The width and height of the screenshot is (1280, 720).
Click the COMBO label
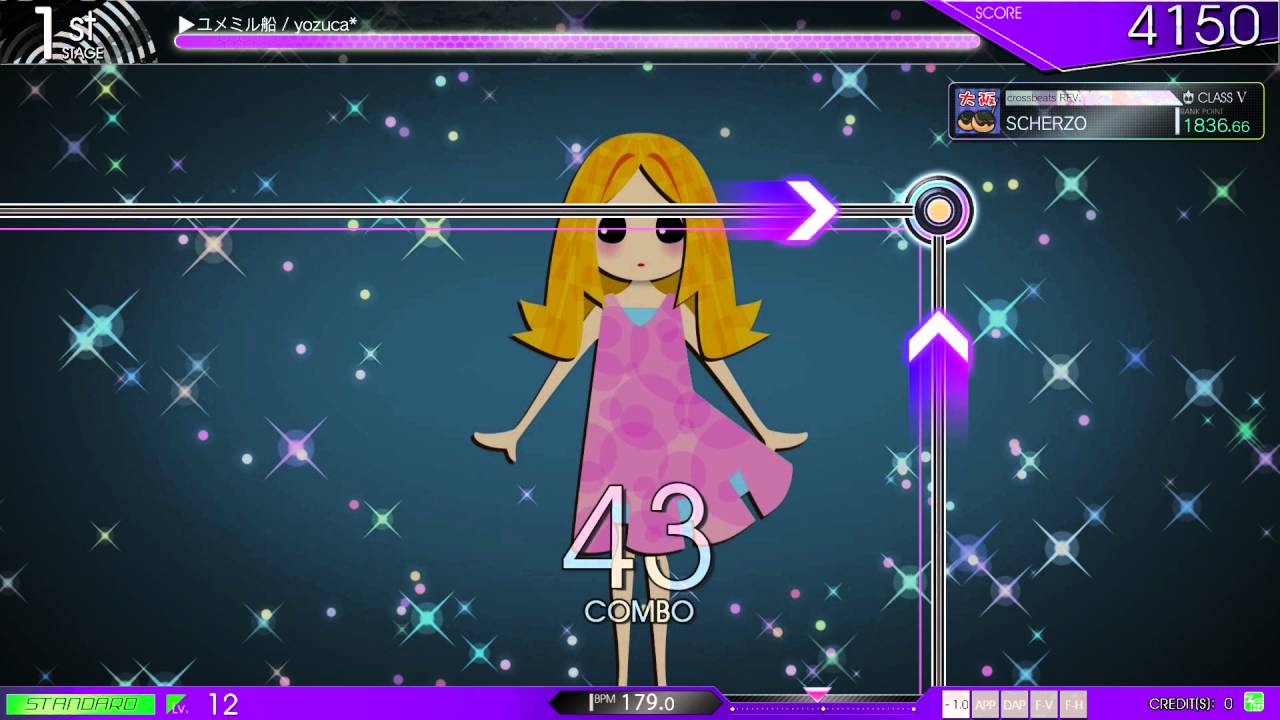[639, 612]
